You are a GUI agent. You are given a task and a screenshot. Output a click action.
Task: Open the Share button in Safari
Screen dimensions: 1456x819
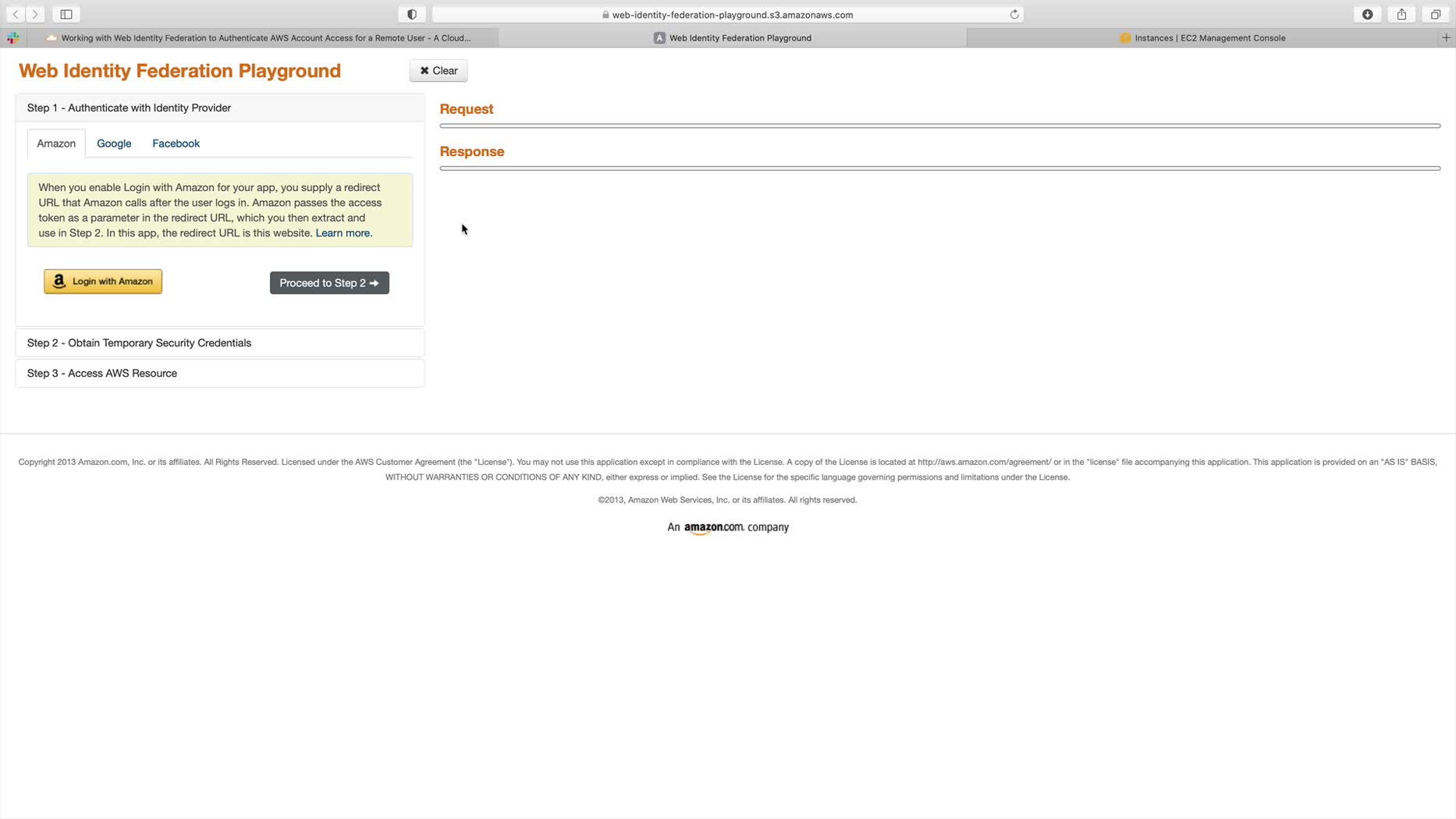click(x=1401, y=14)
